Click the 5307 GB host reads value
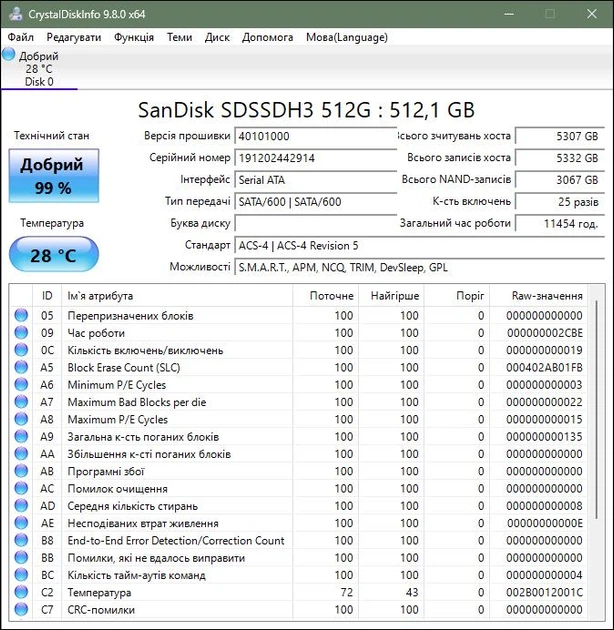 (x=560, y=136)
